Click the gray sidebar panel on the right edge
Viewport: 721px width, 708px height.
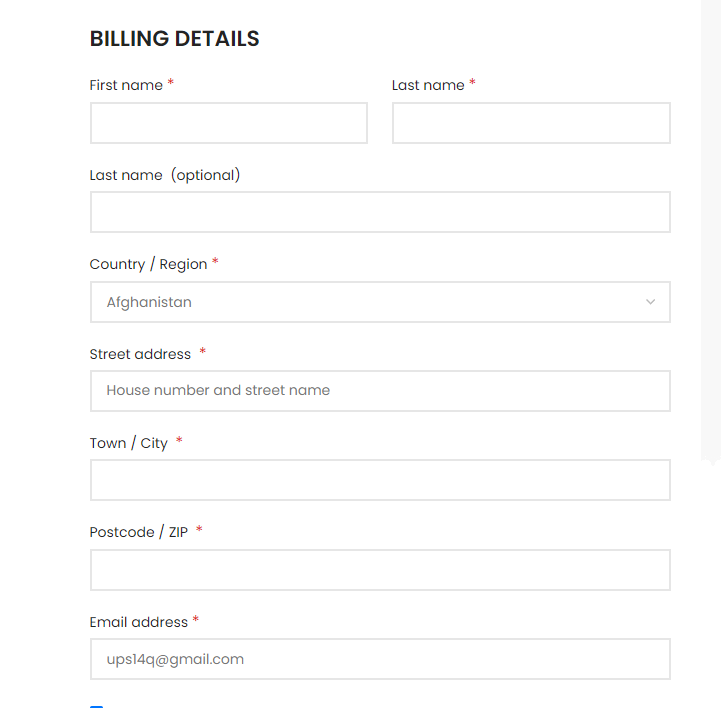pyautogui.click(x=710, y=220)
